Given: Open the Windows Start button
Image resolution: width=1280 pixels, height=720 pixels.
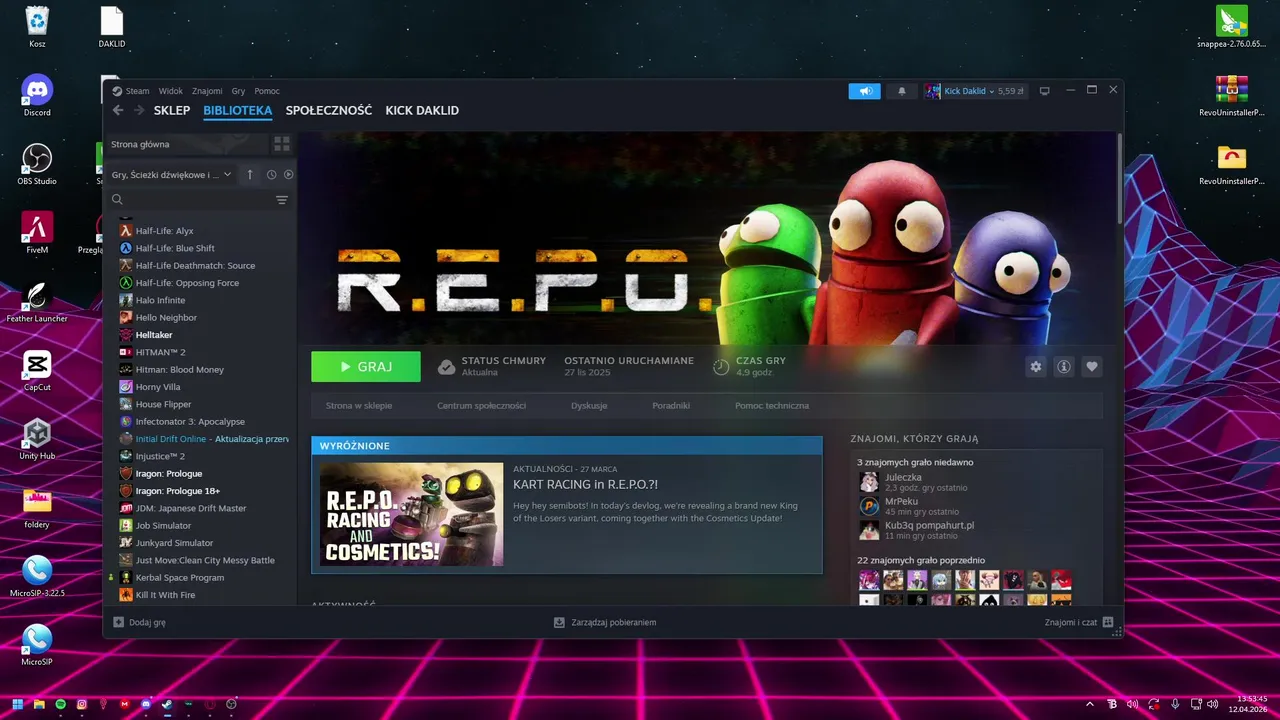Looking at the screenshot, I should tap(18, 704).
